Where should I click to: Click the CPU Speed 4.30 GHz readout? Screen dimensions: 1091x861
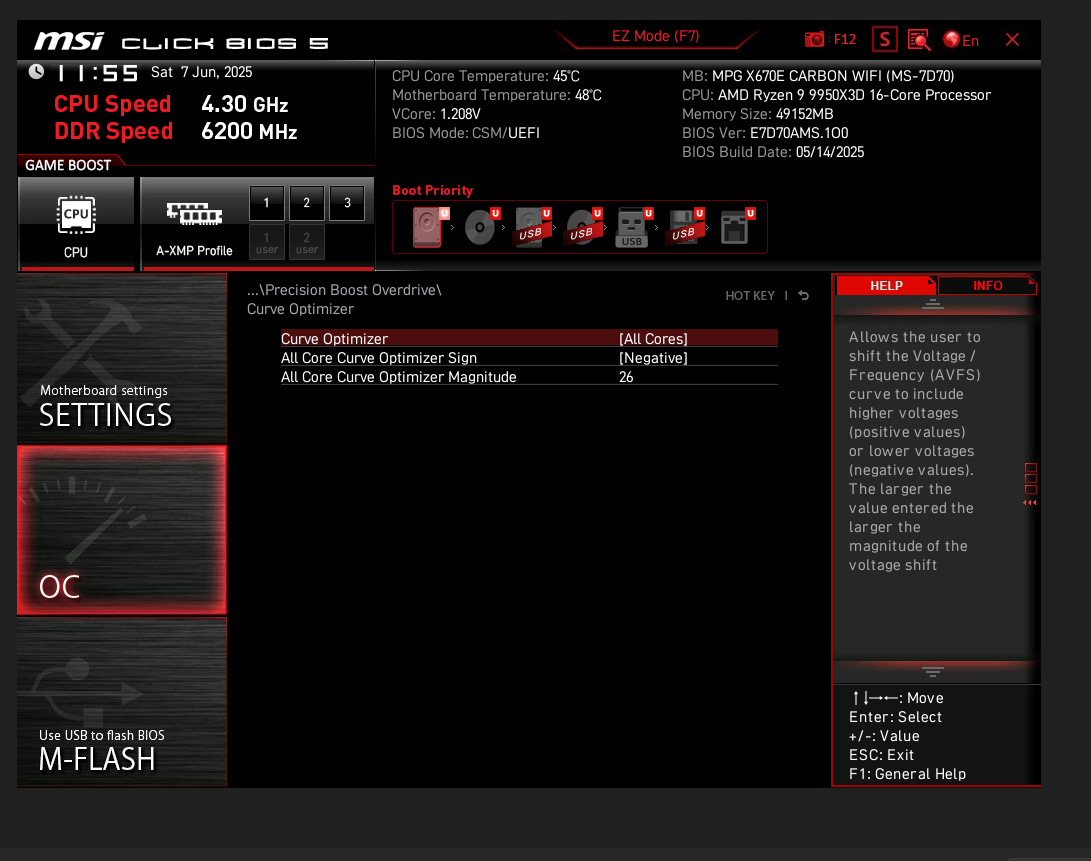point(171,104)
